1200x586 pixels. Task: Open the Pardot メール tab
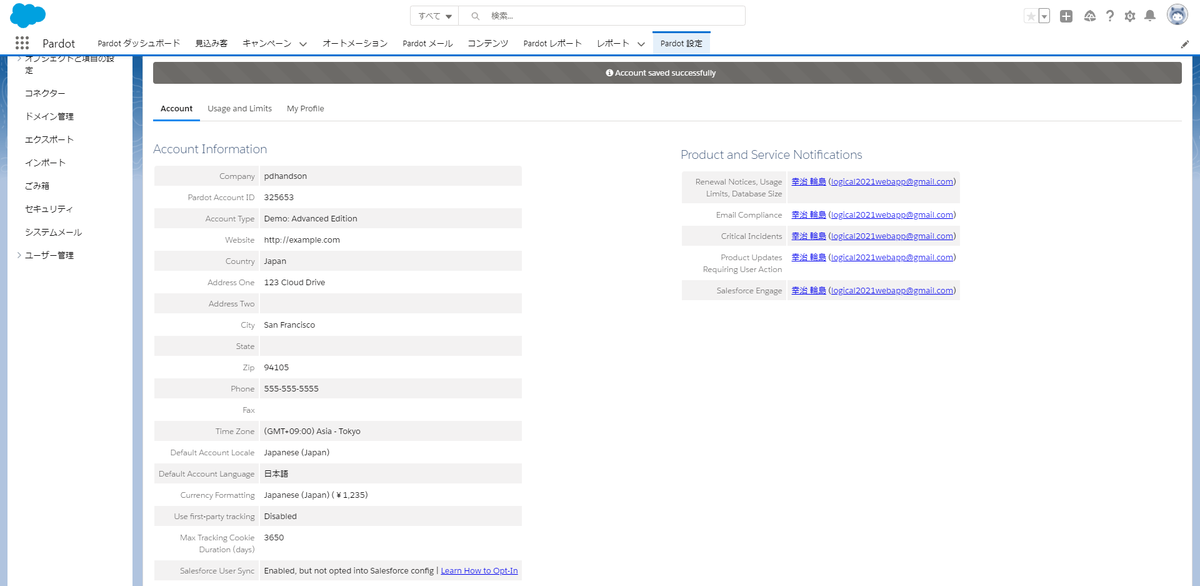[427, 43]
